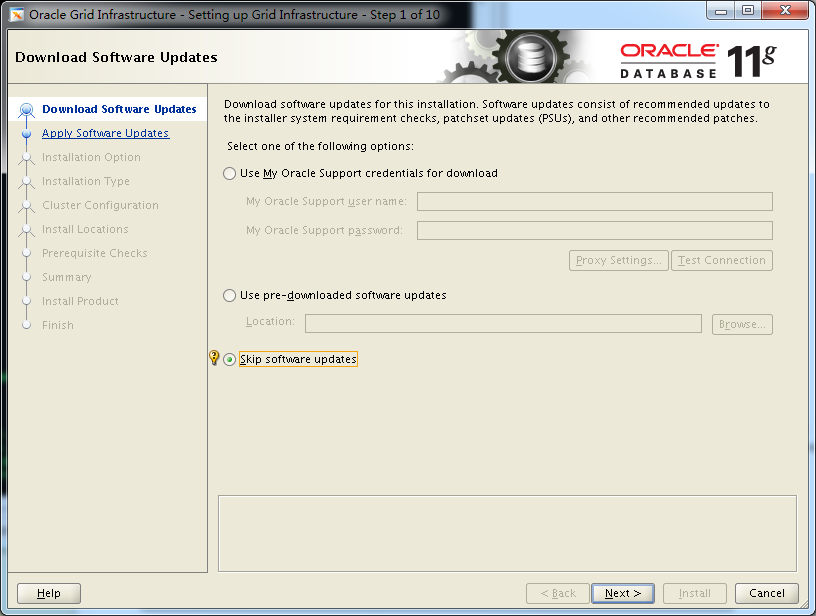This screenshot has width=816, height=616.
Task: Click the 'Download Software Updates' page heading
Action: pos(116,57)
